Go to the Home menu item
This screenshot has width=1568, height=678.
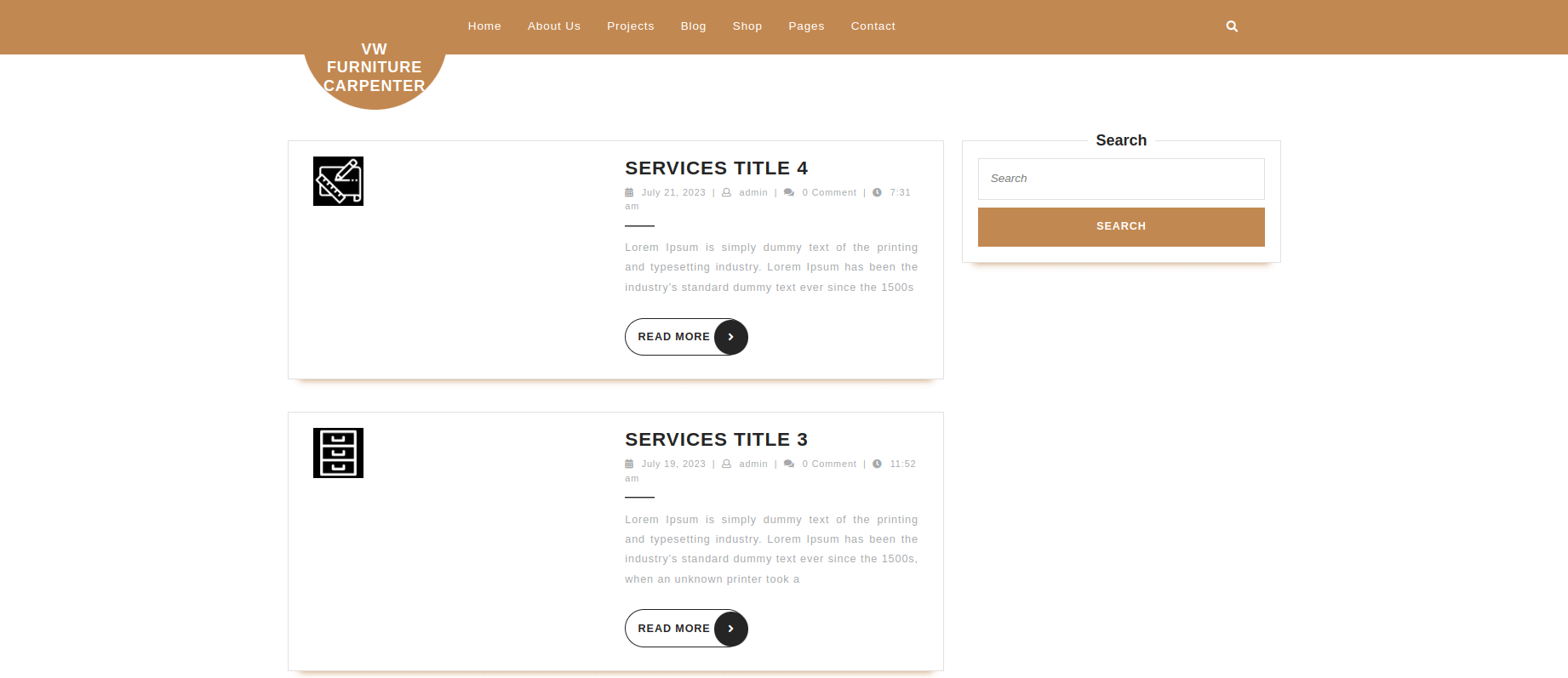(x=484, y=26)
